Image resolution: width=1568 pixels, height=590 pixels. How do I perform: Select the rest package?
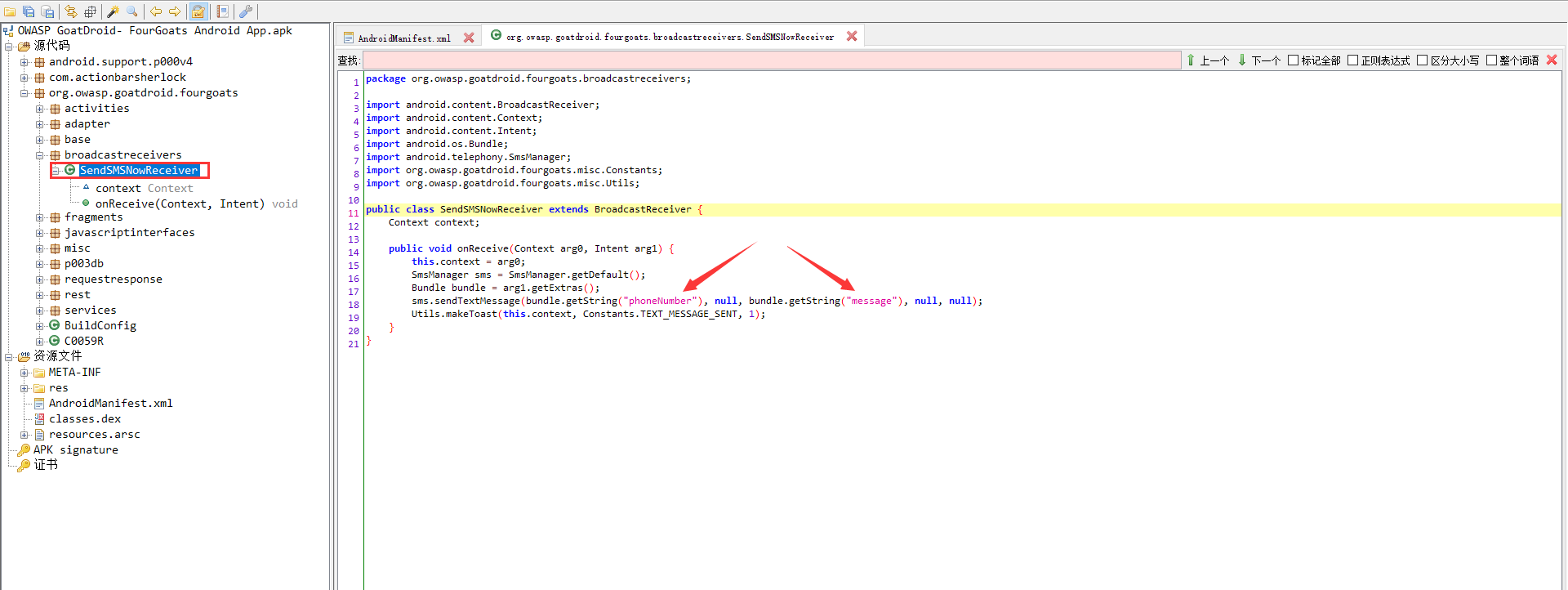(x=77, y=295)
